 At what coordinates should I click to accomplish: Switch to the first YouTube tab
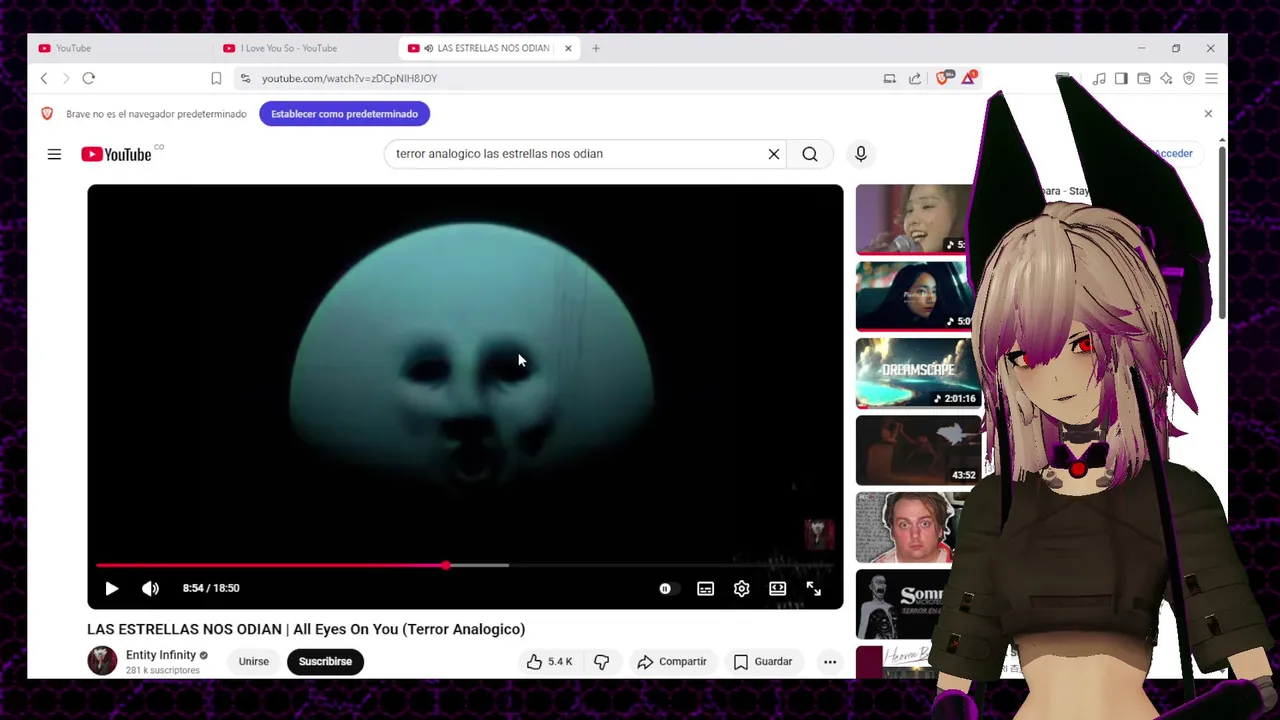pos(120,48)
